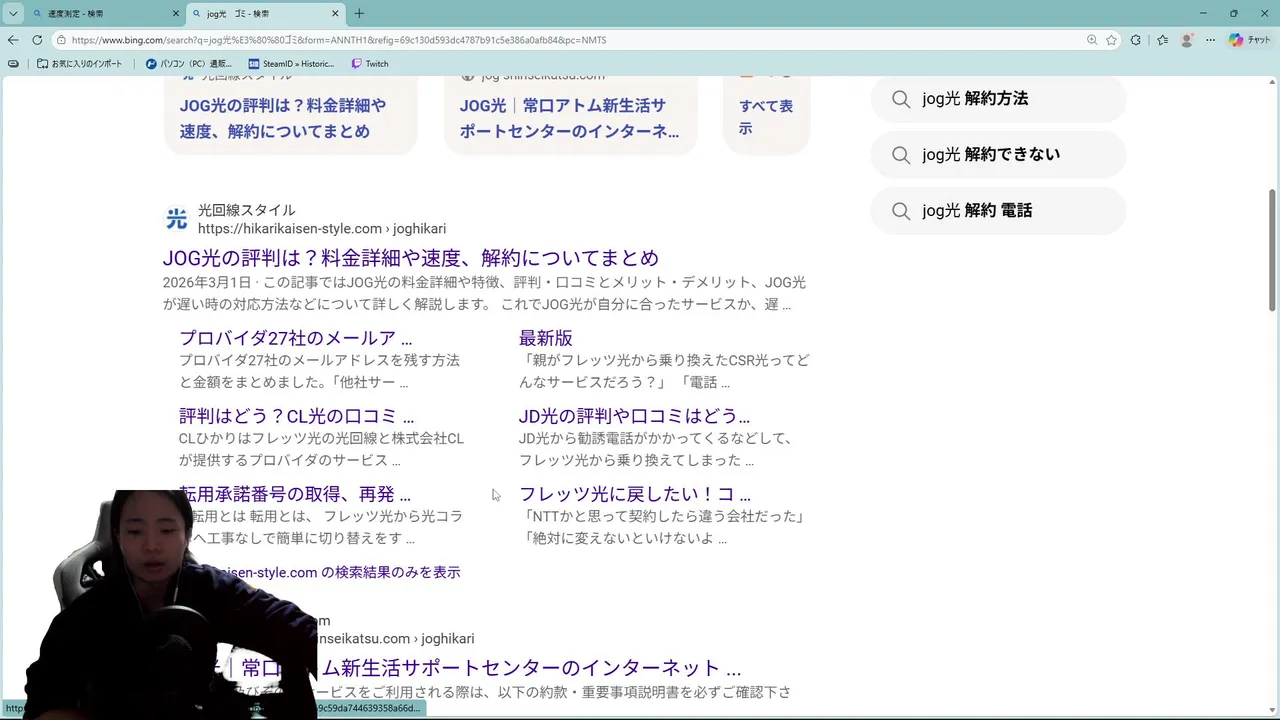Click the search icon beside jog光 解約できない

point(901,155)
